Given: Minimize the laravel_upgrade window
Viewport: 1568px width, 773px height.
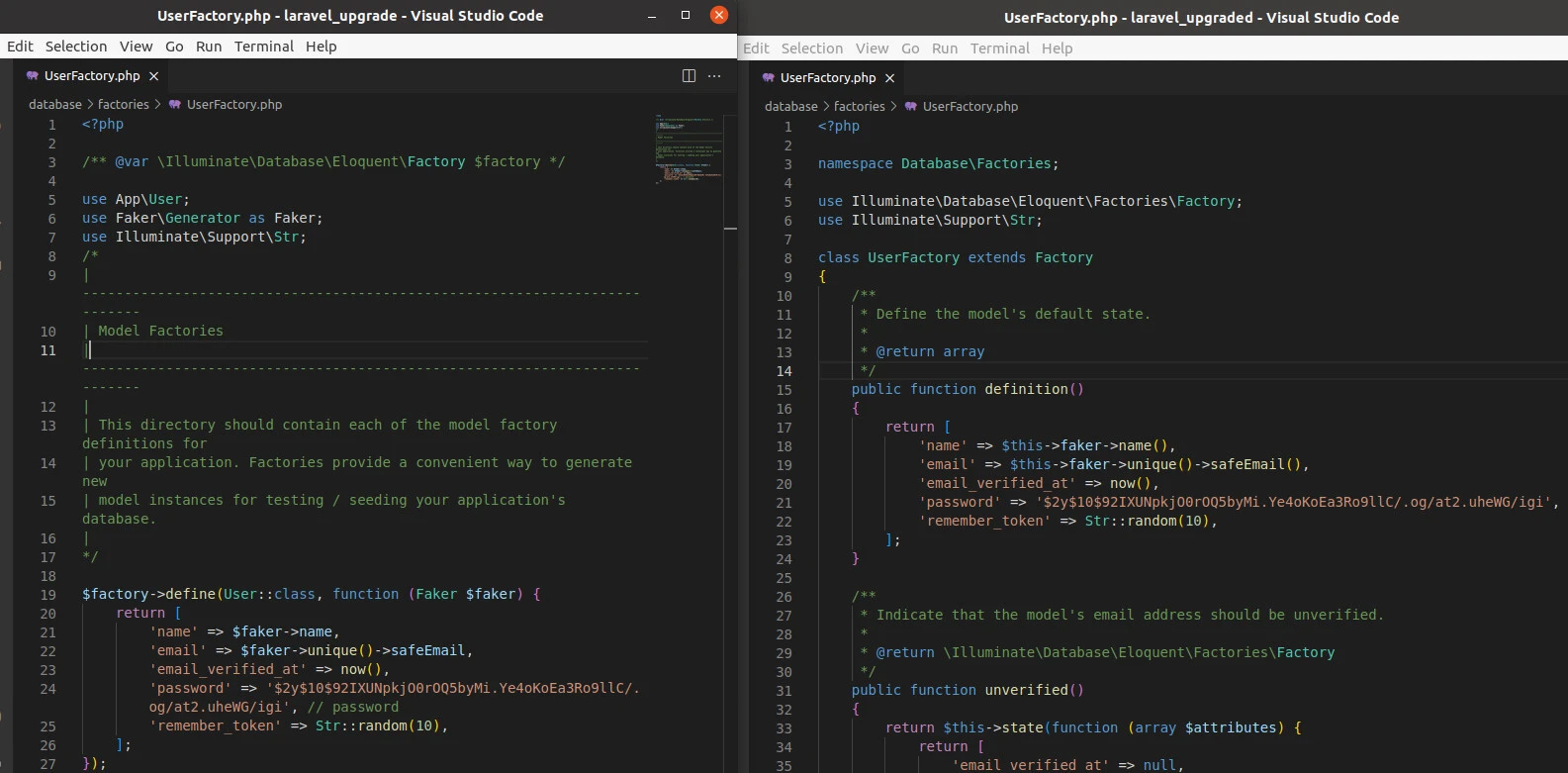Looking at the screenshot, I should [x=651, y=16].
